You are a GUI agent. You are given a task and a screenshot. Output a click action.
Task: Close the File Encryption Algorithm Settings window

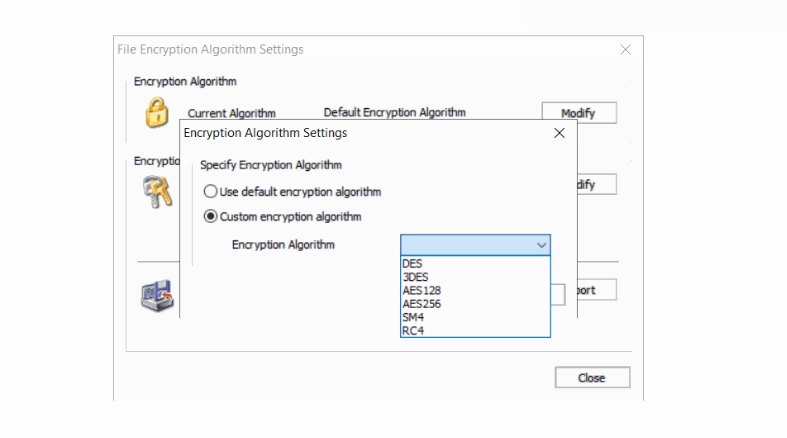625,50
